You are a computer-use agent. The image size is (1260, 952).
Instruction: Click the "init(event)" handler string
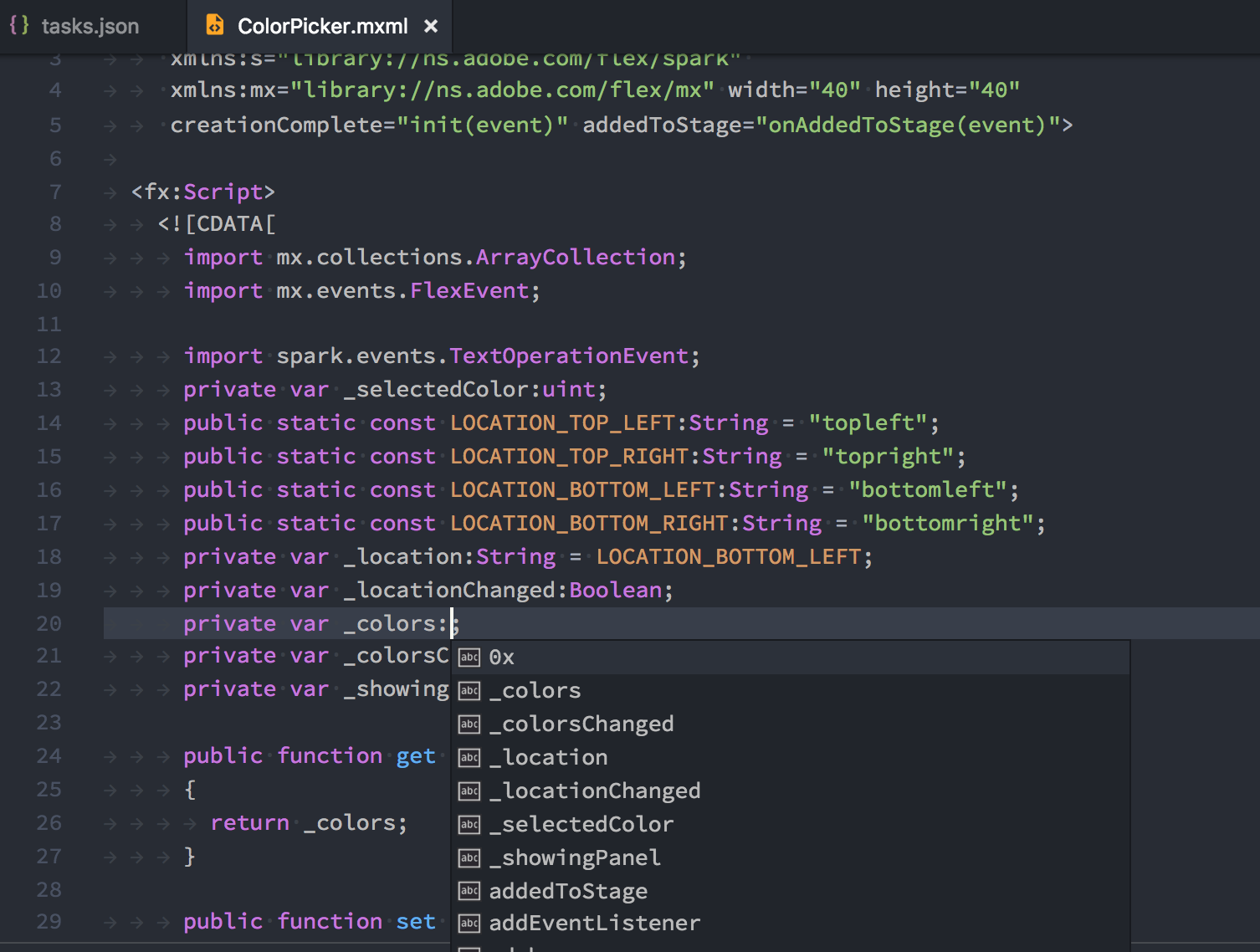pos(483,125)
